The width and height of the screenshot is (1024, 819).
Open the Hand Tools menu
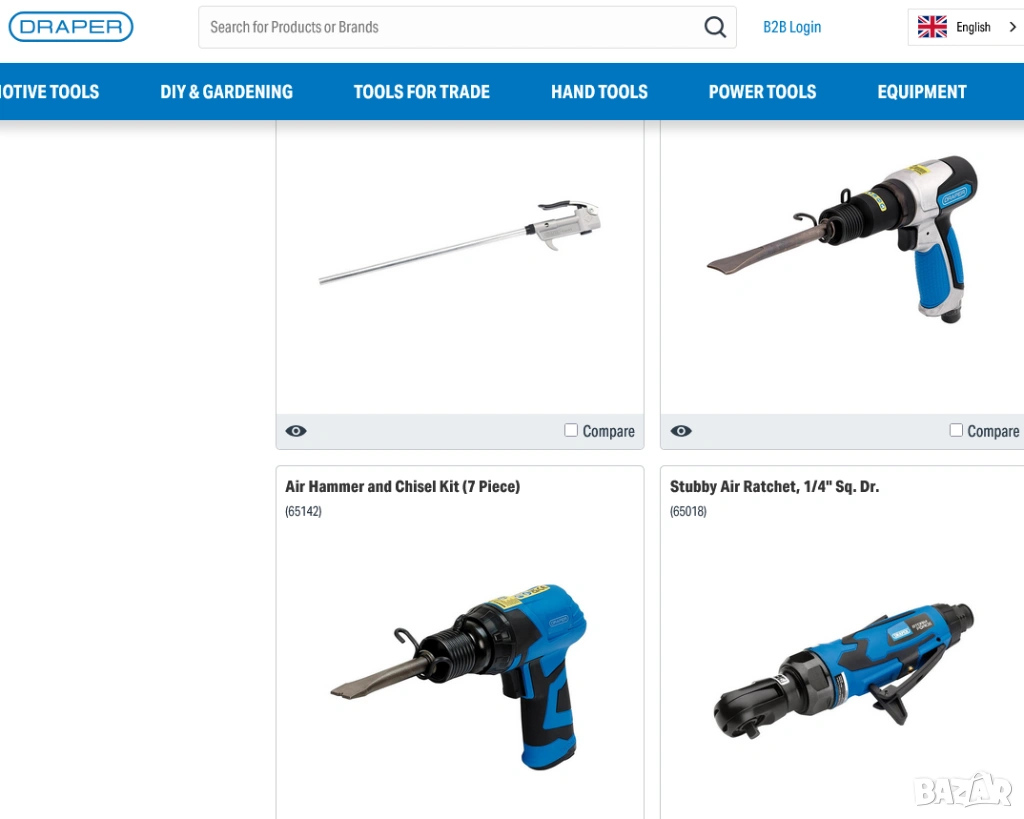(x=599, y=91)
